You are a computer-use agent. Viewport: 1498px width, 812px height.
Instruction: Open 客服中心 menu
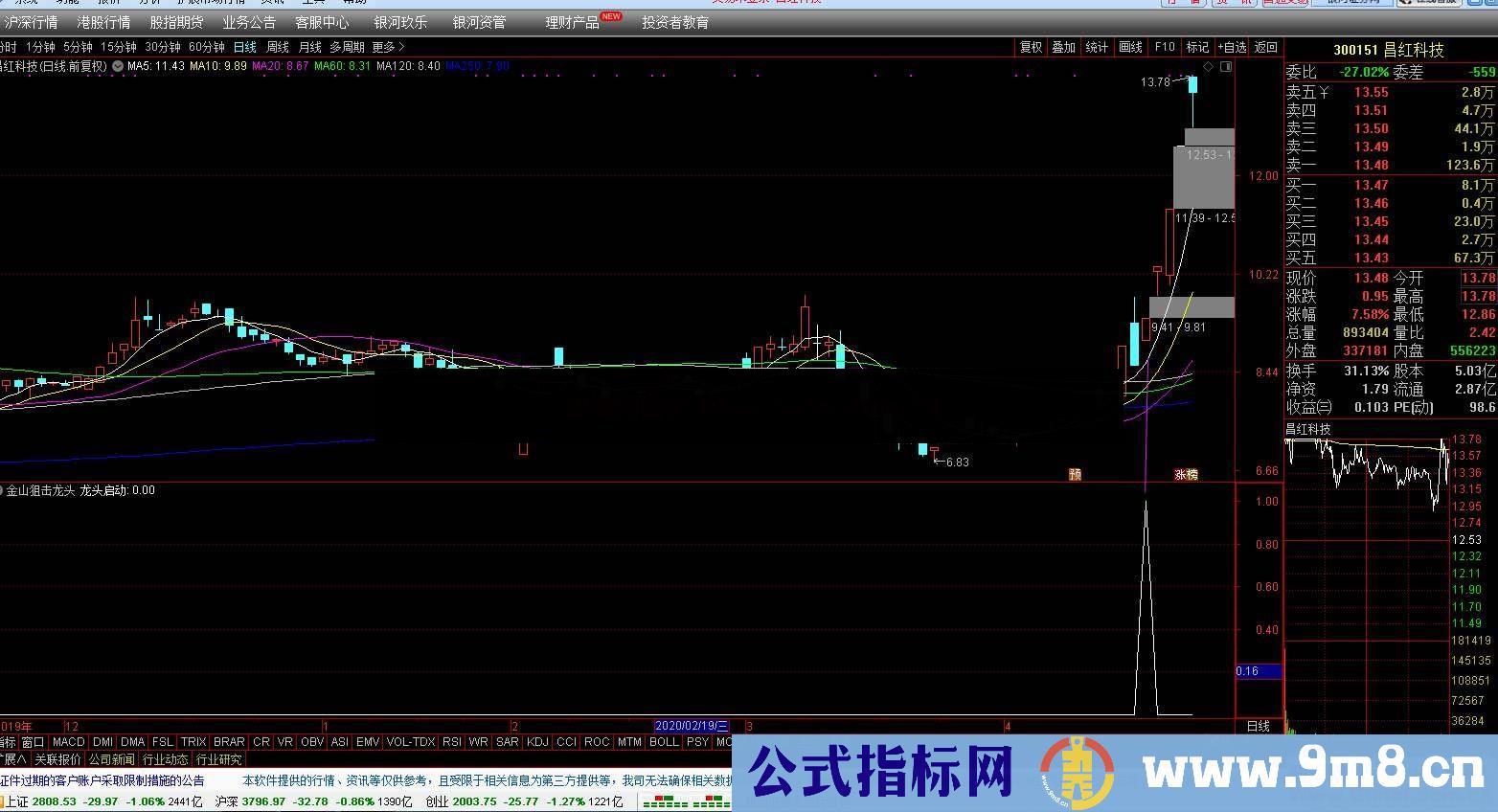pos(322,22)
